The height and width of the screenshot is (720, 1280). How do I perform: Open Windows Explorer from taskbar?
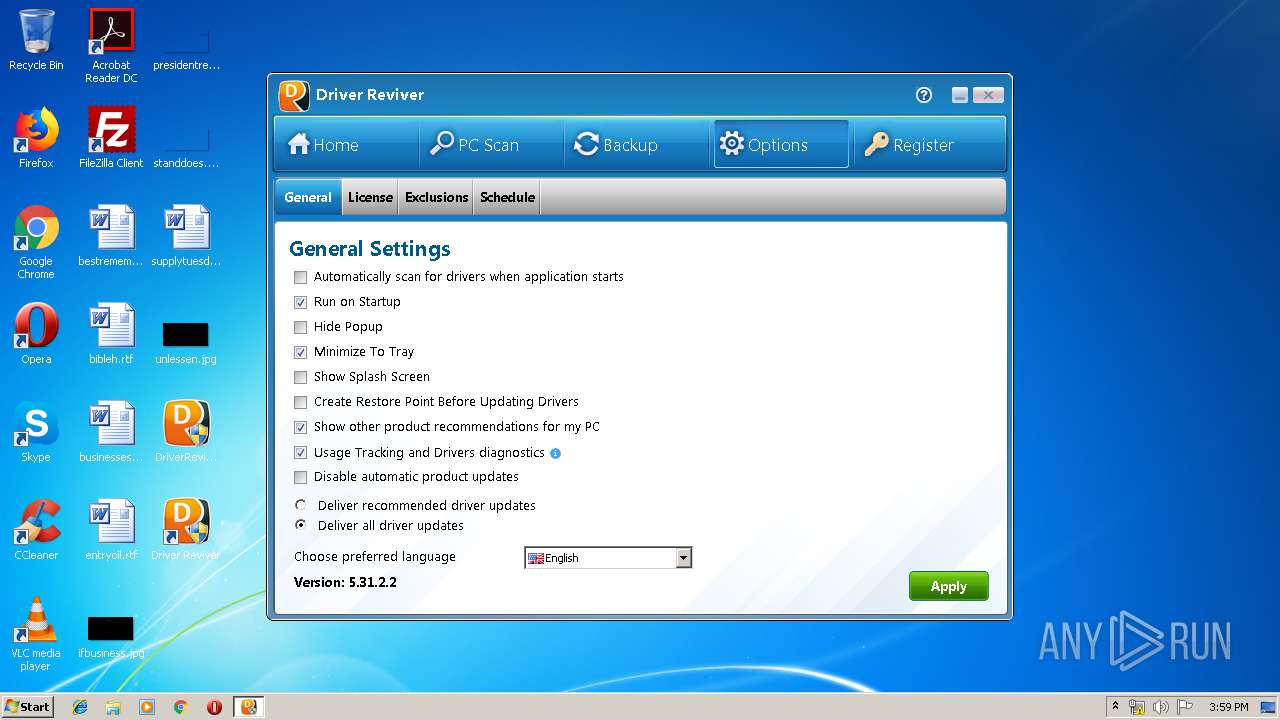(113, 707)
